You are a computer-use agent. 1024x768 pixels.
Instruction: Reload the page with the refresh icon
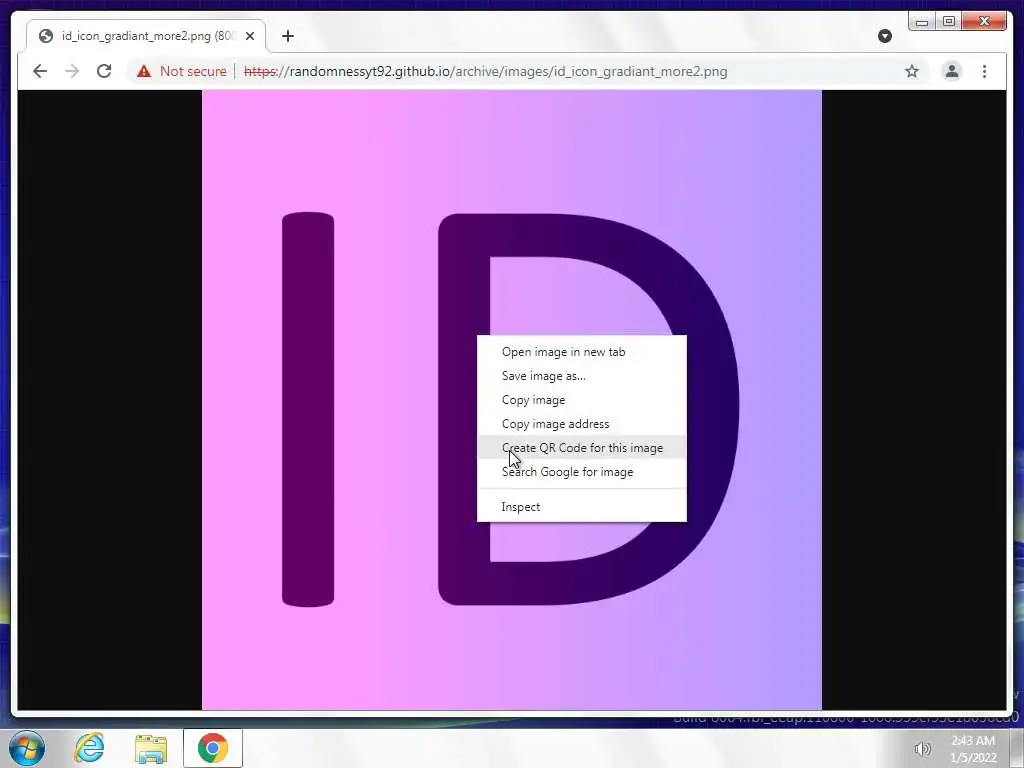104,71
